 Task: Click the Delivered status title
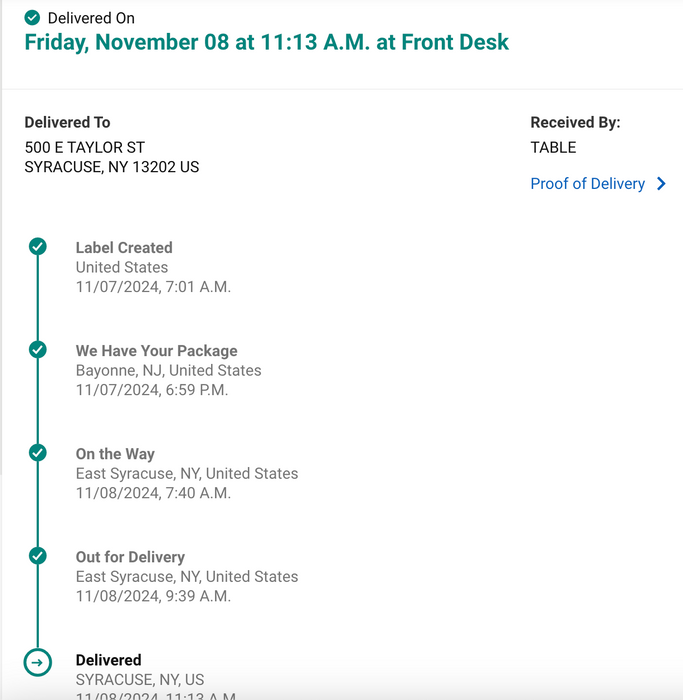109,660
